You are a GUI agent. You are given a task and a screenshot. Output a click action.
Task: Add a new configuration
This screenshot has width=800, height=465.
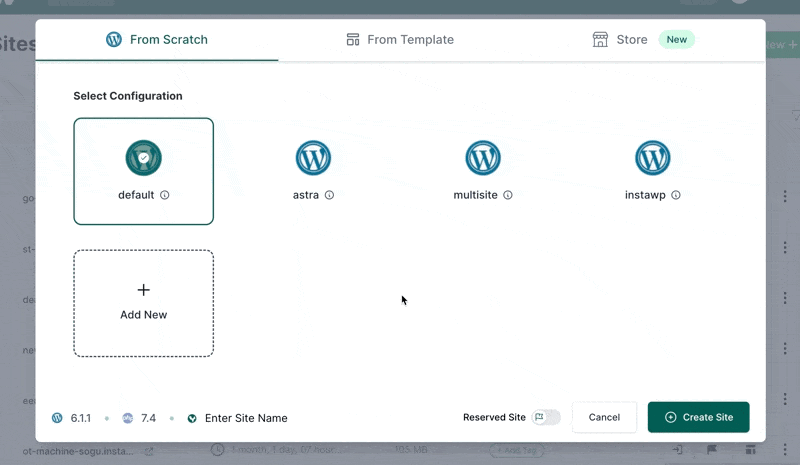(x=143, y=303)
